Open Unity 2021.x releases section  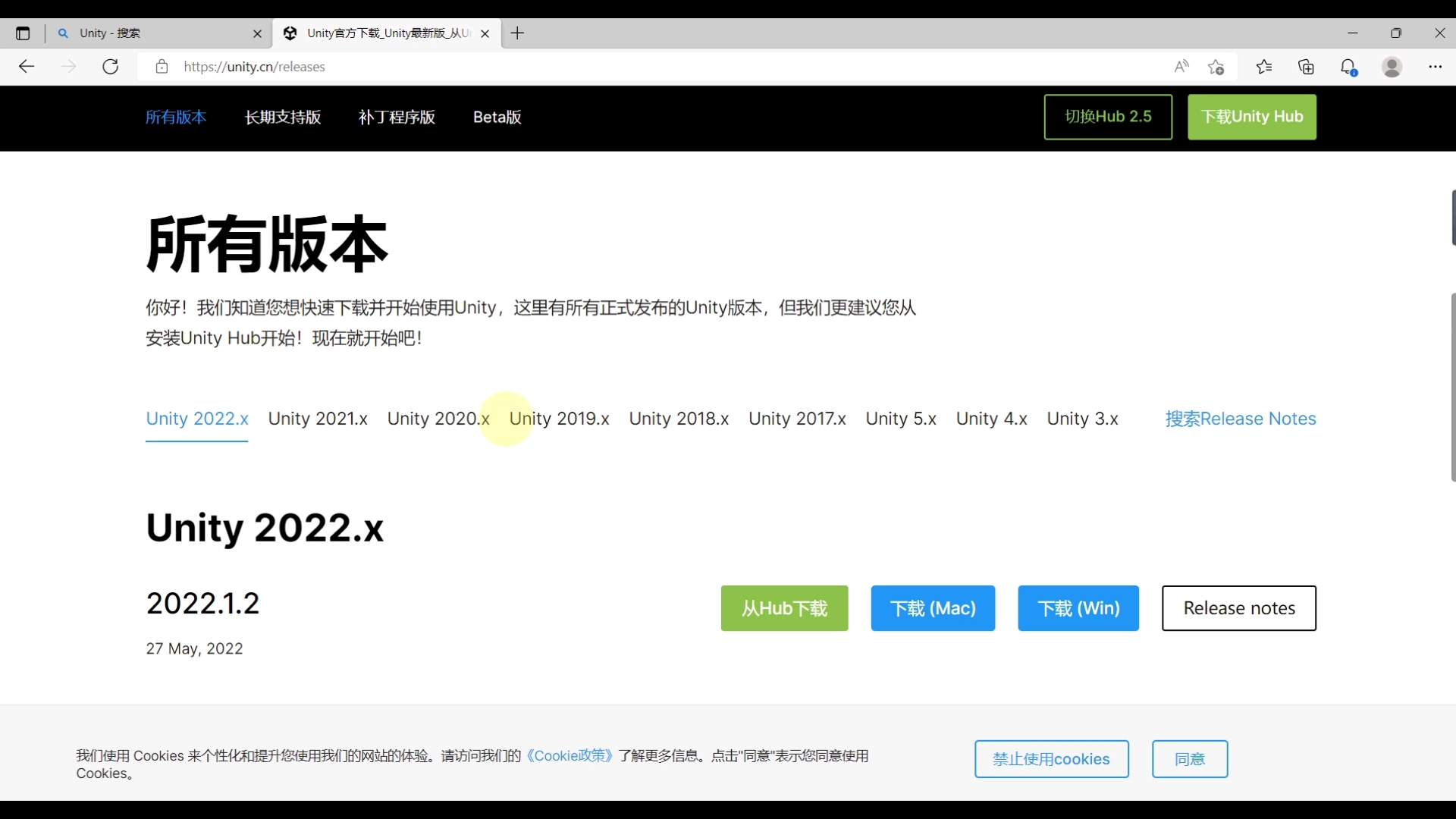[x=317, y=418]
